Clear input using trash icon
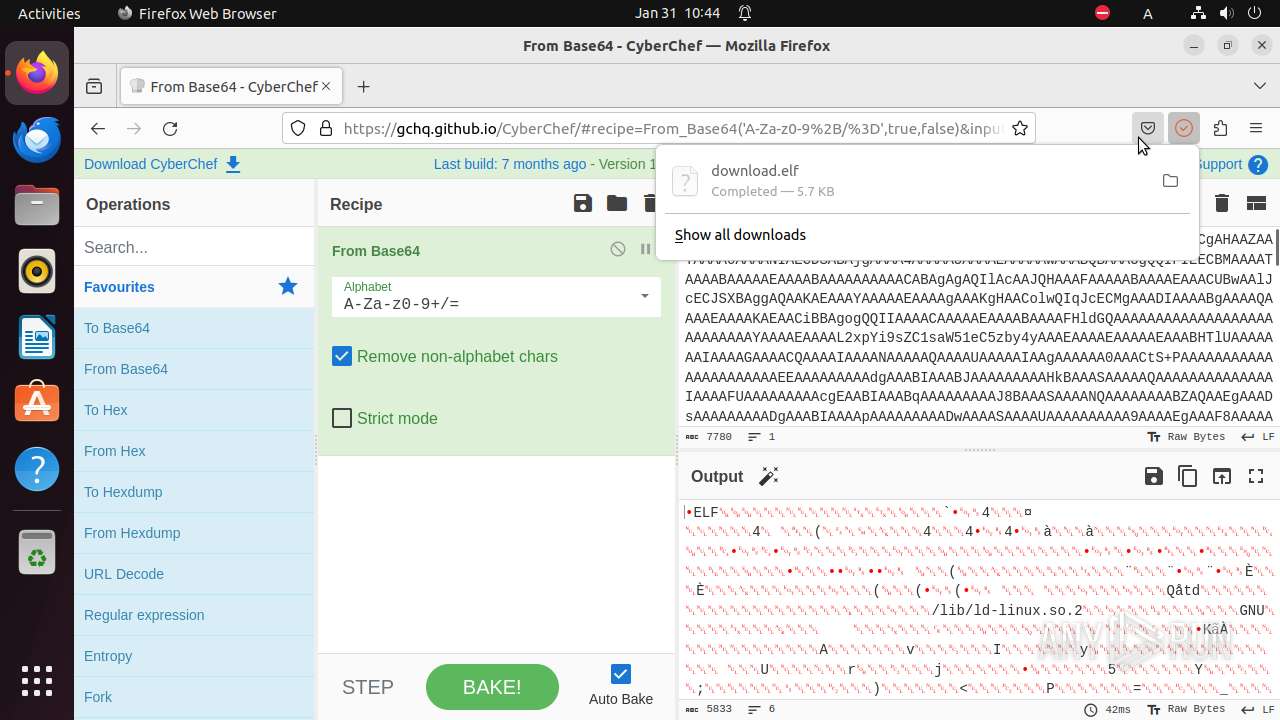 pyautogui.click(x=1222, y=204)
